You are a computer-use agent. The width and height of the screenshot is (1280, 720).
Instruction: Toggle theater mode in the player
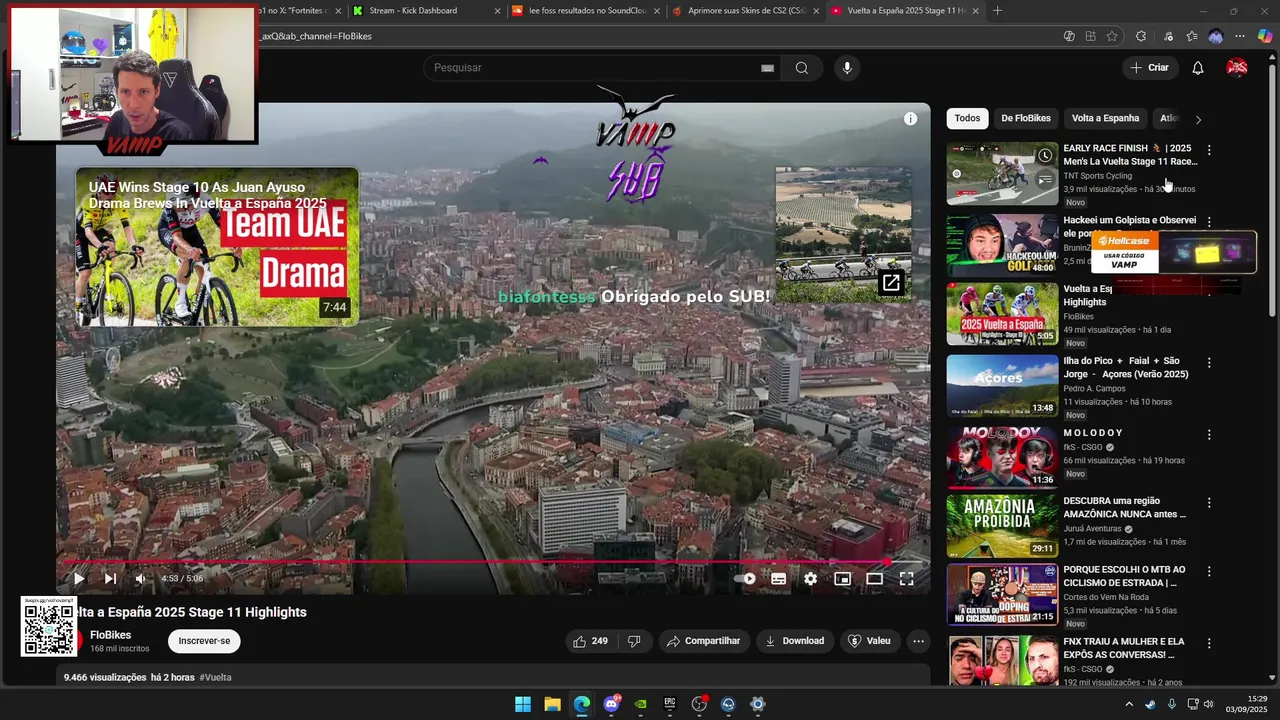[874, 578]
